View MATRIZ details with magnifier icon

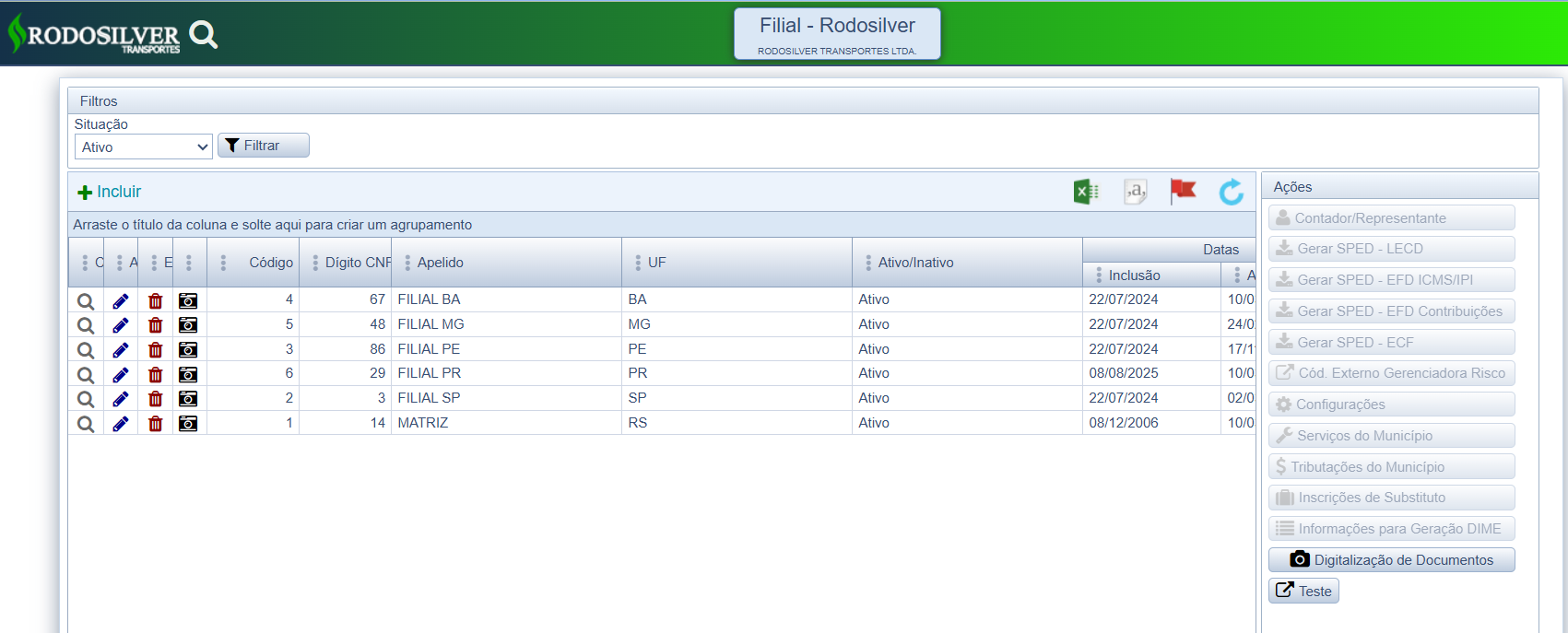coord(86,424)
